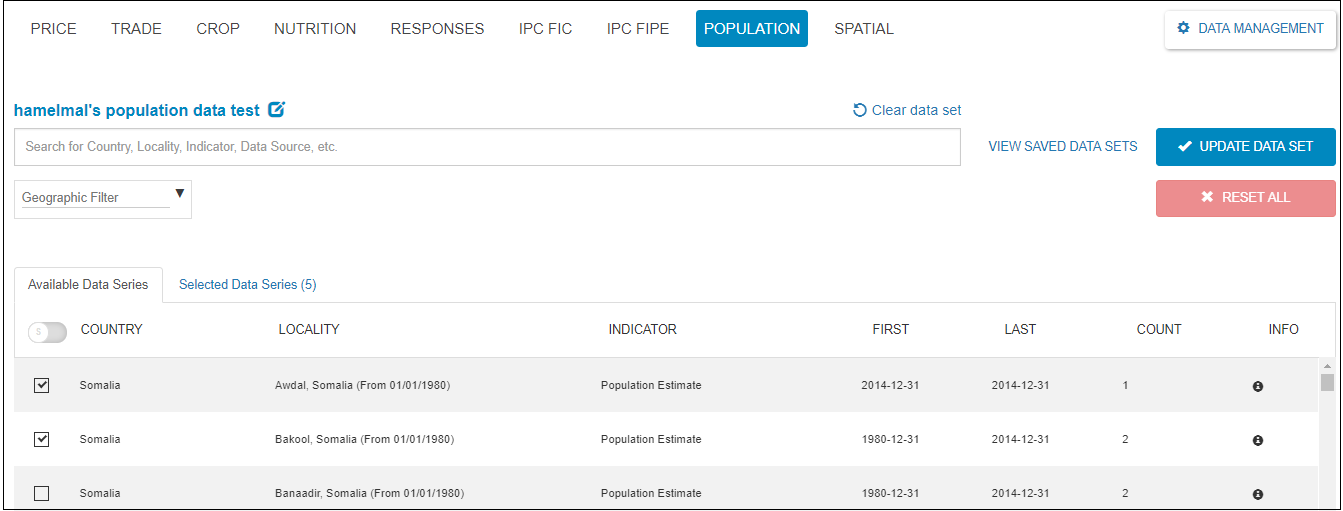The image size is (1343, 511).
Task: Open info icon for Banaadir row
Action: coord(1258,494)
